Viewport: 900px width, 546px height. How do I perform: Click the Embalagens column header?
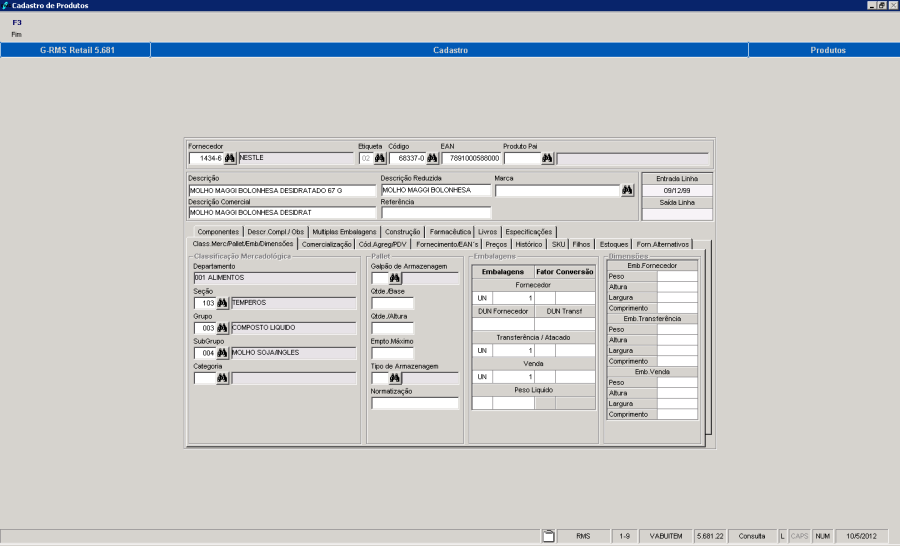[503, 272]
